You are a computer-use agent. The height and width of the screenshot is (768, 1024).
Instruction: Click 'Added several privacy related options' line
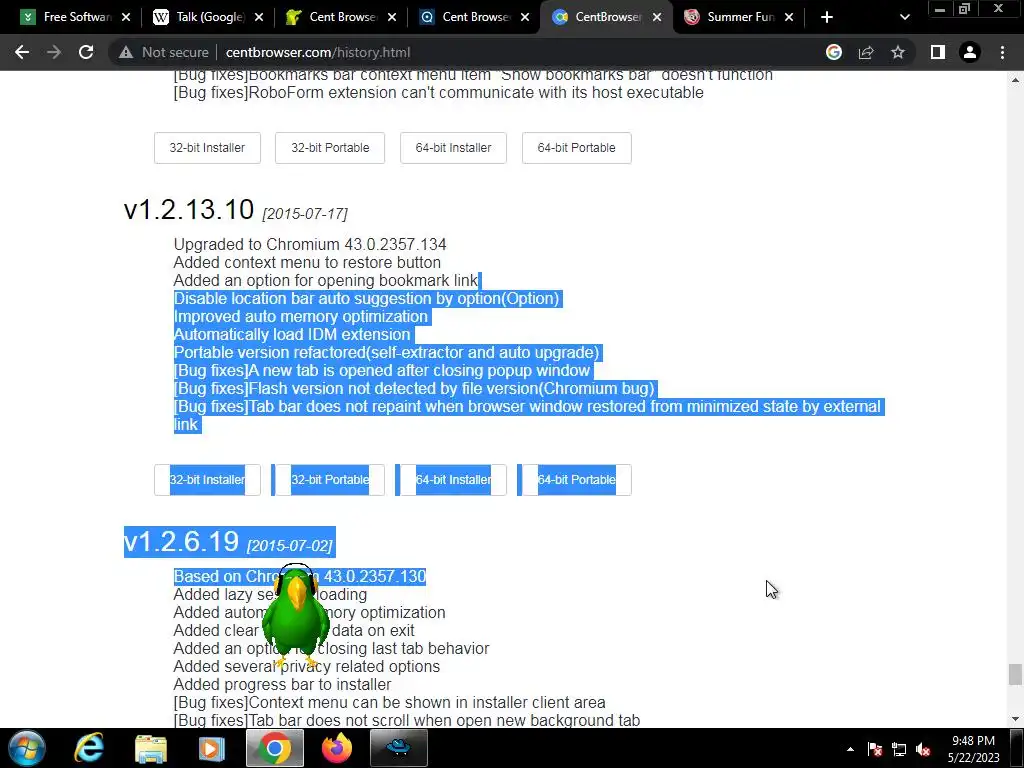click(x=307, y=667)
